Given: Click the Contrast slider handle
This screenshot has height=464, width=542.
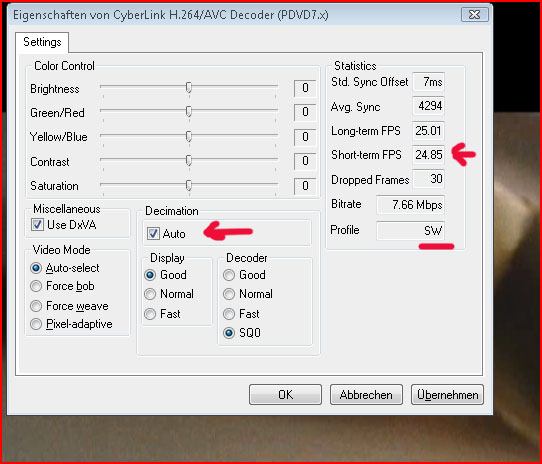Looking at the screenshot, I should tap(189, 160).
